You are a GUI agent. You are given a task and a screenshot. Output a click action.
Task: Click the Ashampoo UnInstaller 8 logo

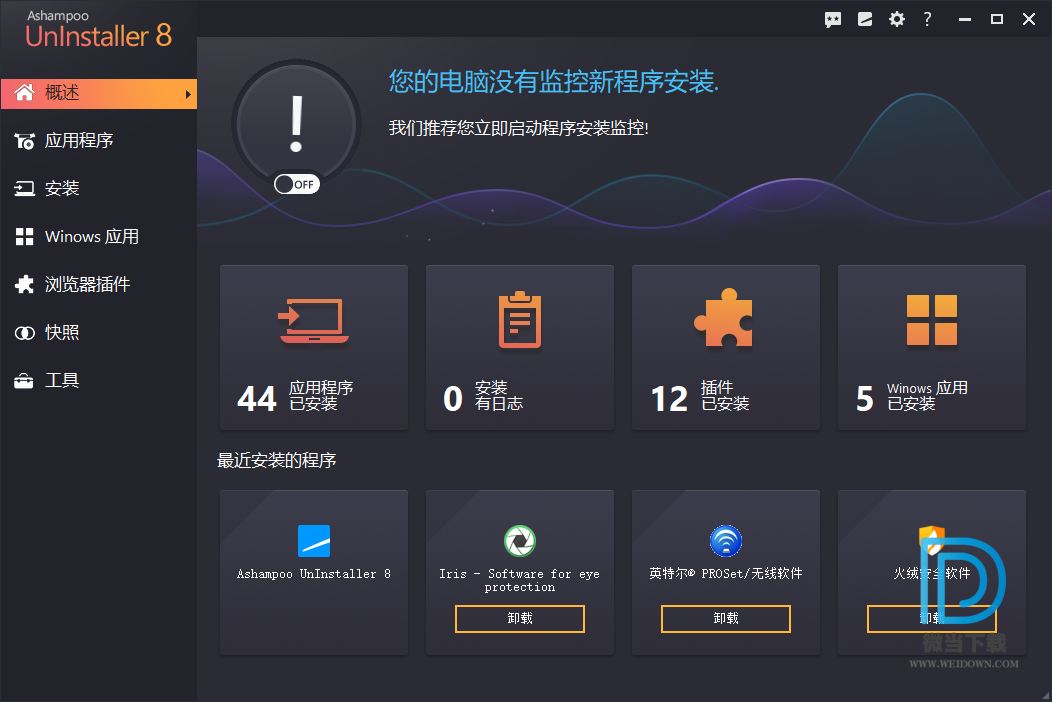pos(99,30)
